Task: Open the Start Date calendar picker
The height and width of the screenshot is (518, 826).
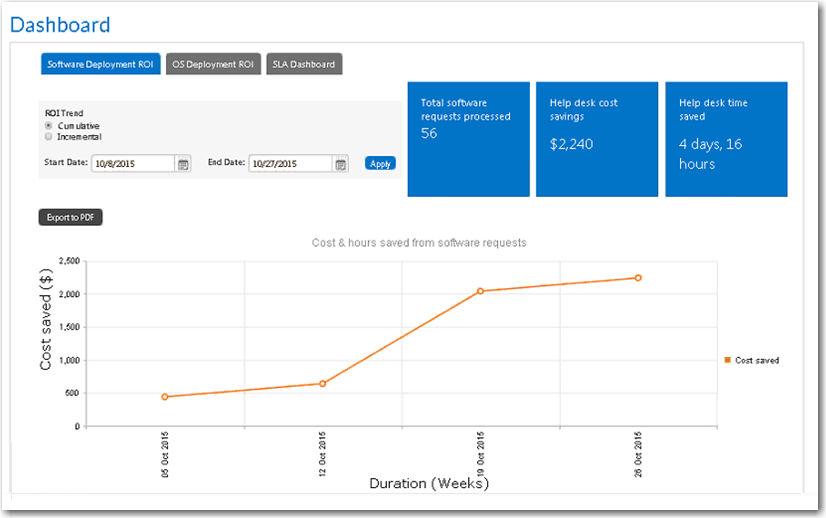Action: click(x=183, y=164)
